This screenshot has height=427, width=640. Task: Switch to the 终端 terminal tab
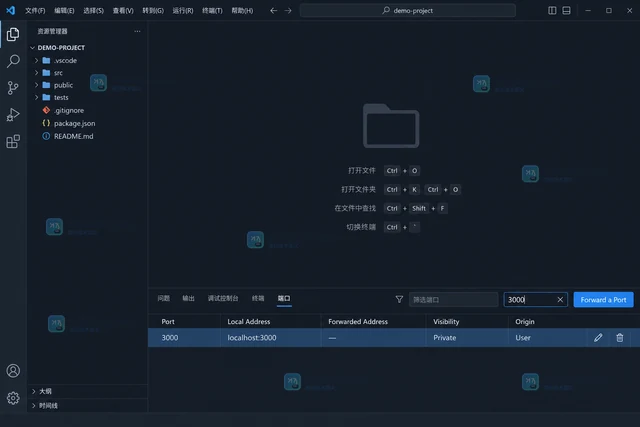[x=258, y=298]
